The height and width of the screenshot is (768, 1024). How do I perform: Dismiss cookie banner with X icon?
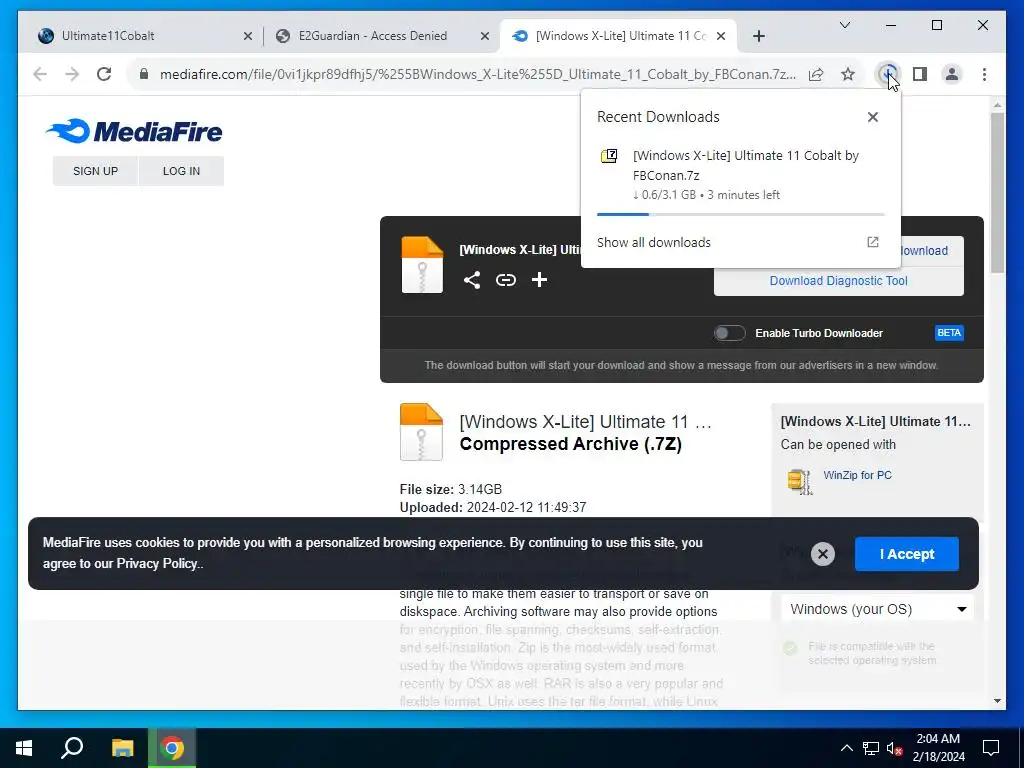point(823,554)
